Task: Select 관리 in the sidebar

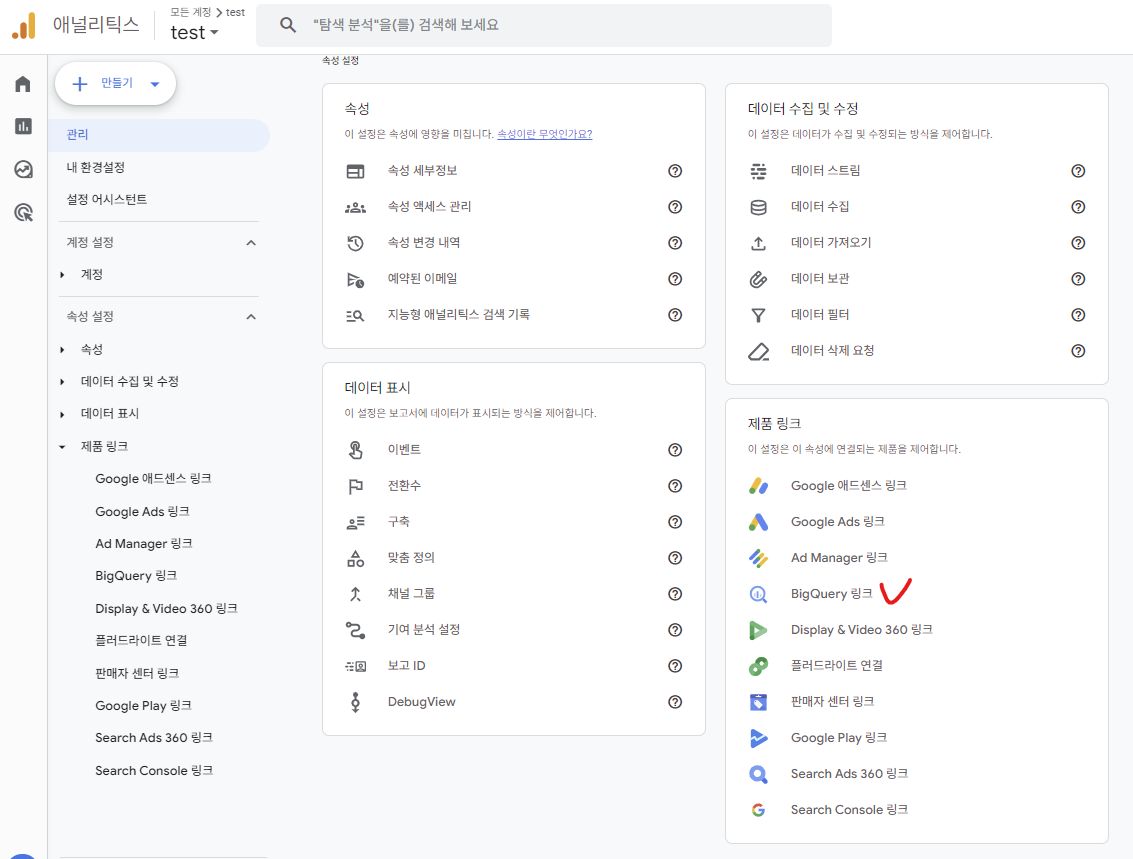Action: coord(159,135)
